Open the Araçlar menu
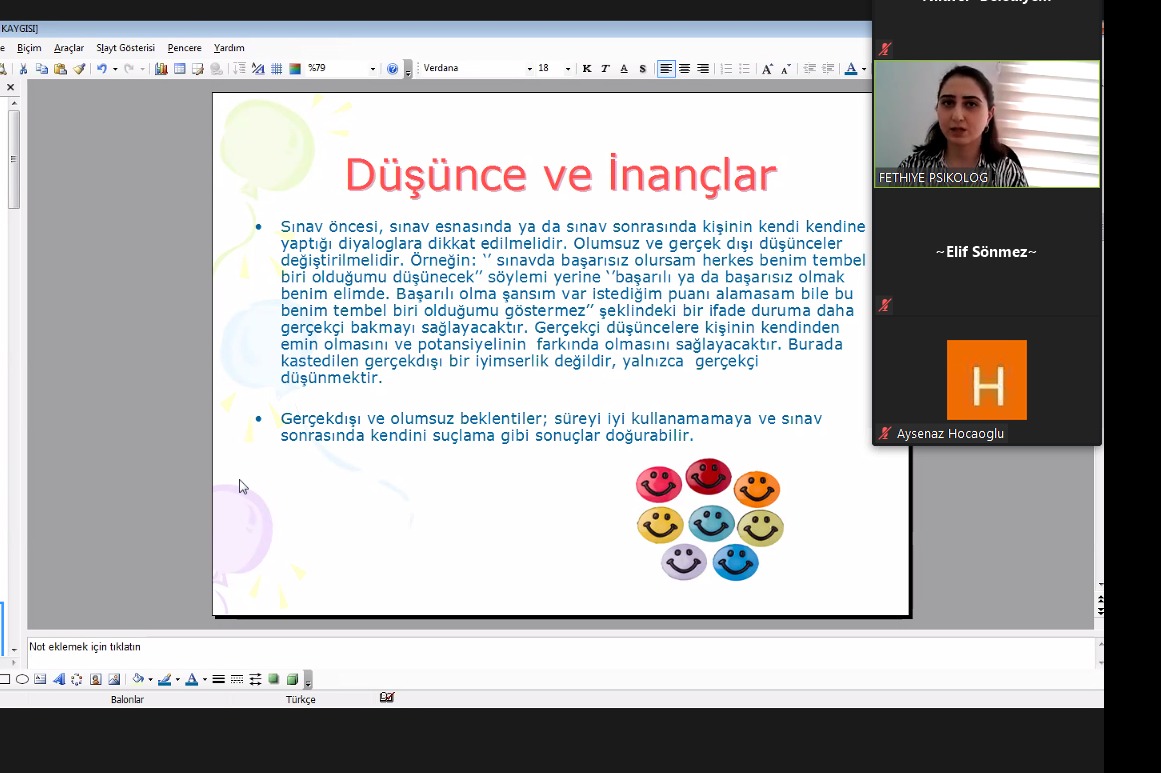The height and width of the screenshot is (773, 1161). pyautogui.click(x=69, y=47)
